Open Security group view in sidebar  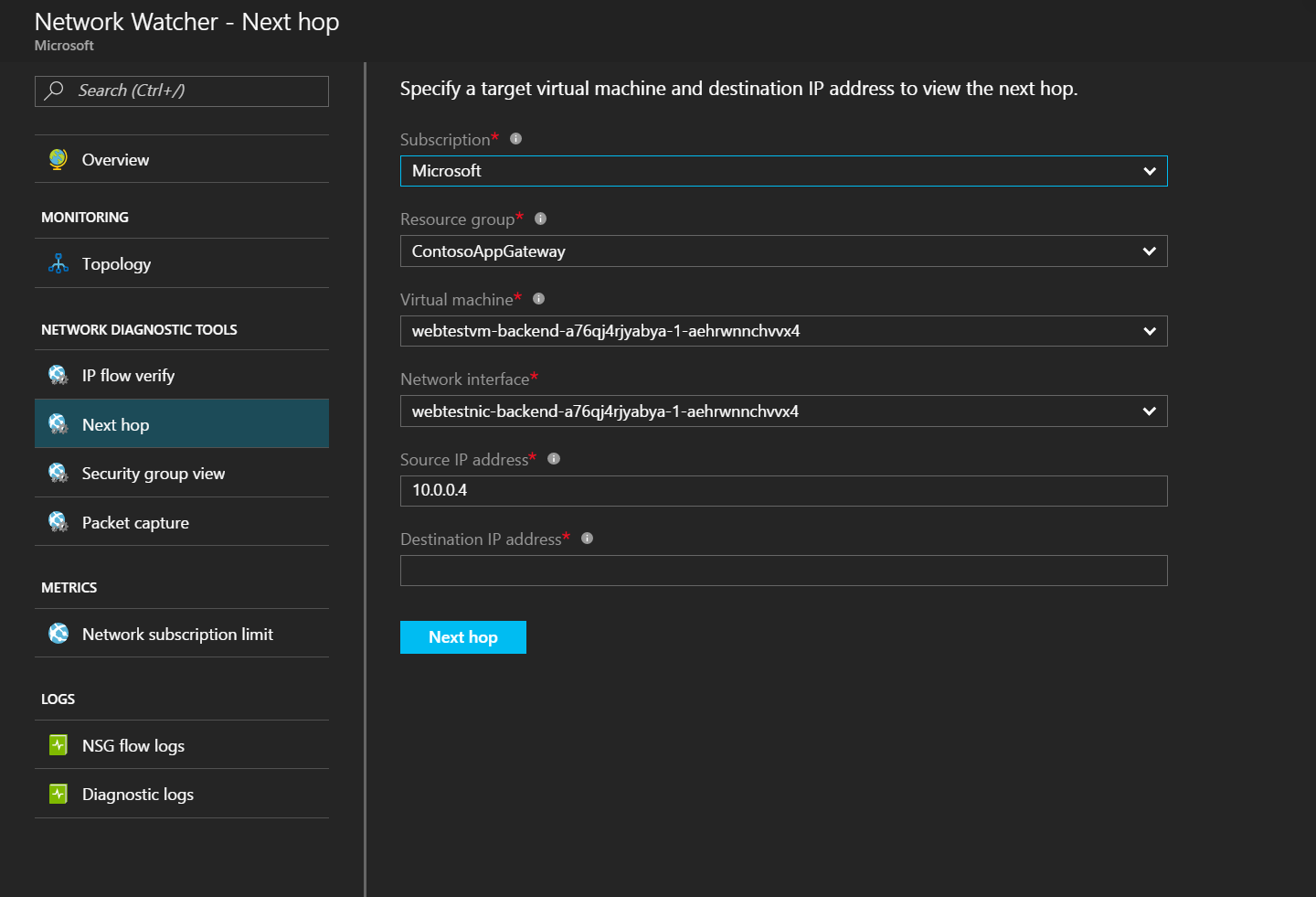pos(154,474)
